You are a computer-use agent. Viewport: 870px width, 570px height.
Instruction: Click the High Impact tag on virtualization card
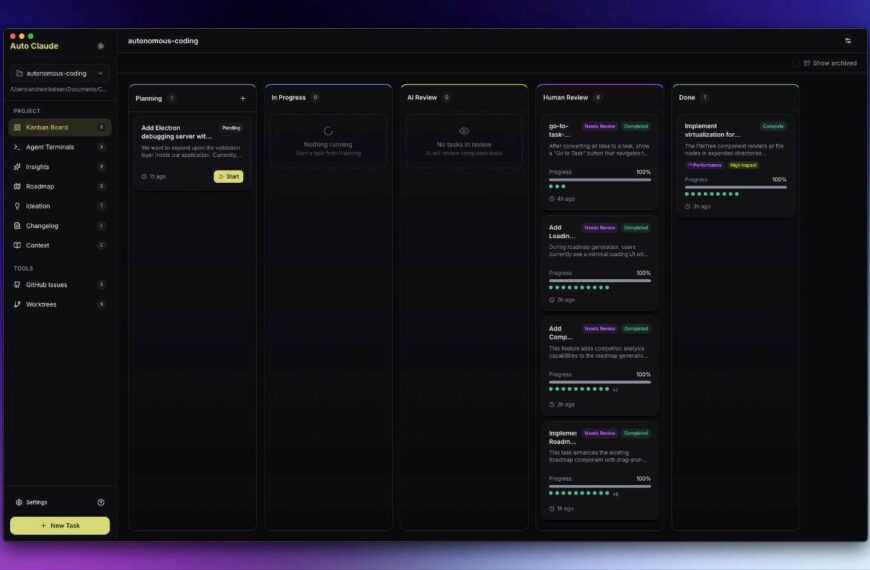[743, 165]
